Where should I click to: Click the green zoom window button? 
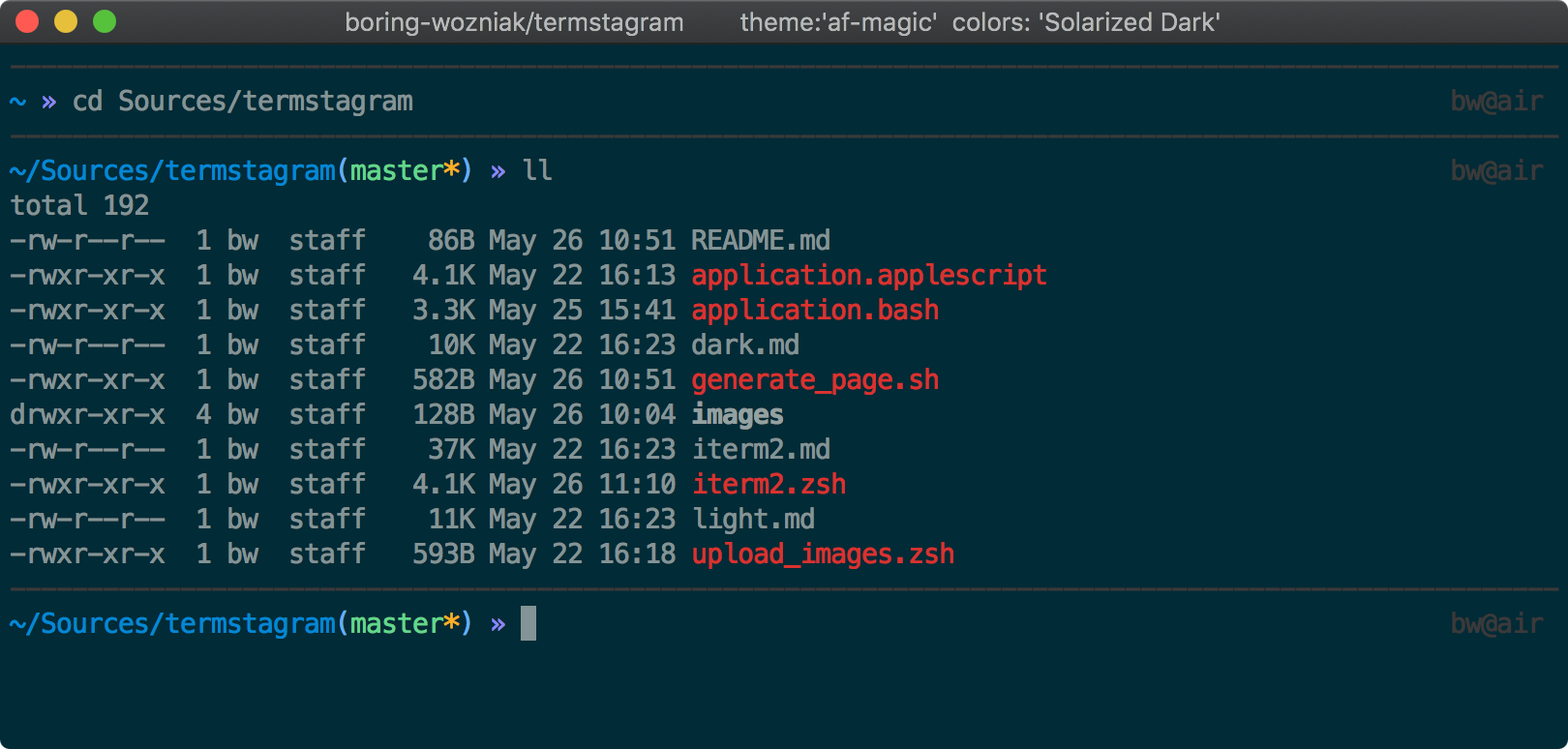coord(105,21)
